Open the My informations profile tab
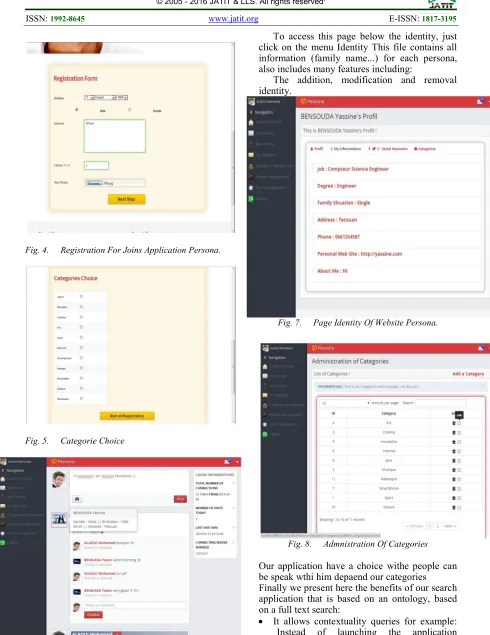Image resolution: width=490 pixels, height=635 pixels. coord(346,149)
